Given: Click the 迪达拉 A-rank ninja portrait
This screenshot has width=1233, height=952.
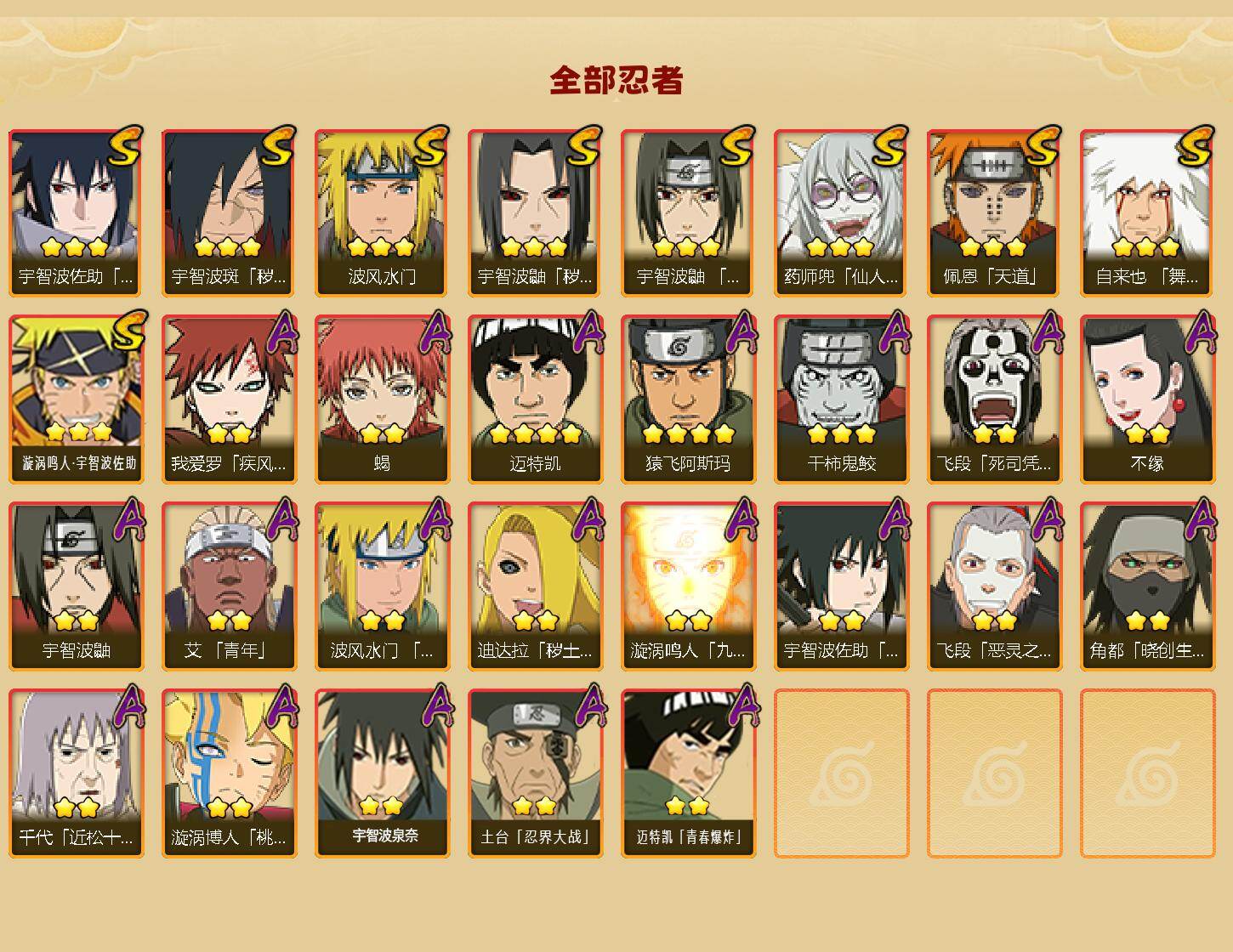Looking at the screenshot, I should pos(535,586).
